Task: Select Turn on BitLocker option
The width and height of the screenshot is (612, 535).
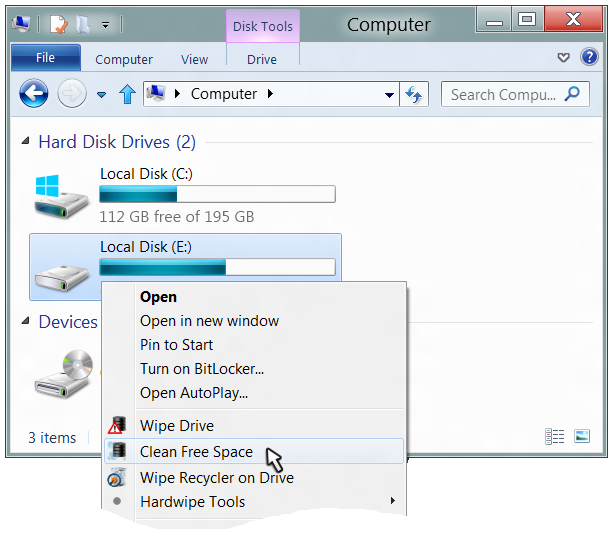Action: [x=202, y=369]
